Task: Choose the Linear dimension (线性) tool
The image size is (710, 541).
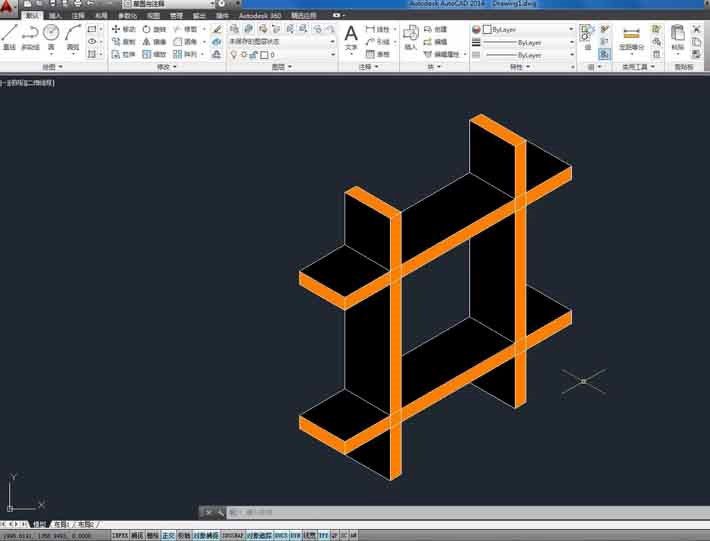Action: 378,29
